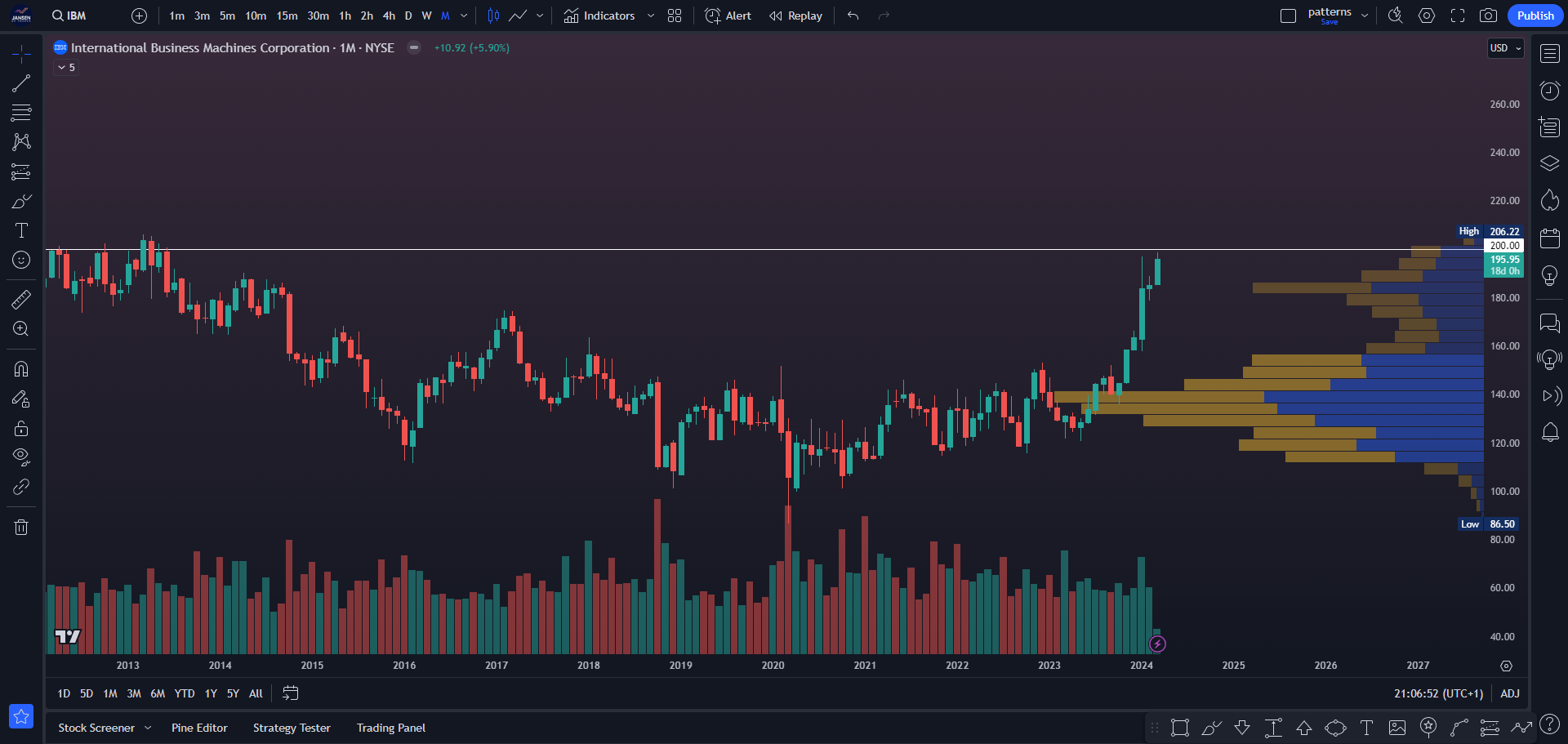Set the date range to 5Y

(233, 693)
